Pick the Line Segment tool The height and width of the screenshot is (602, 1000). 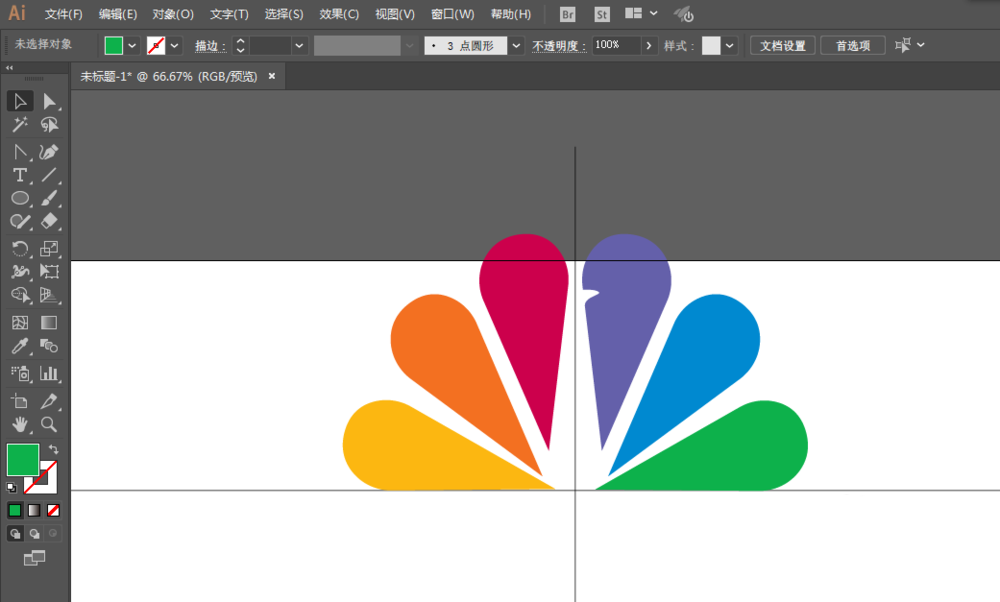pyautogui.click(x=49, y=175)
